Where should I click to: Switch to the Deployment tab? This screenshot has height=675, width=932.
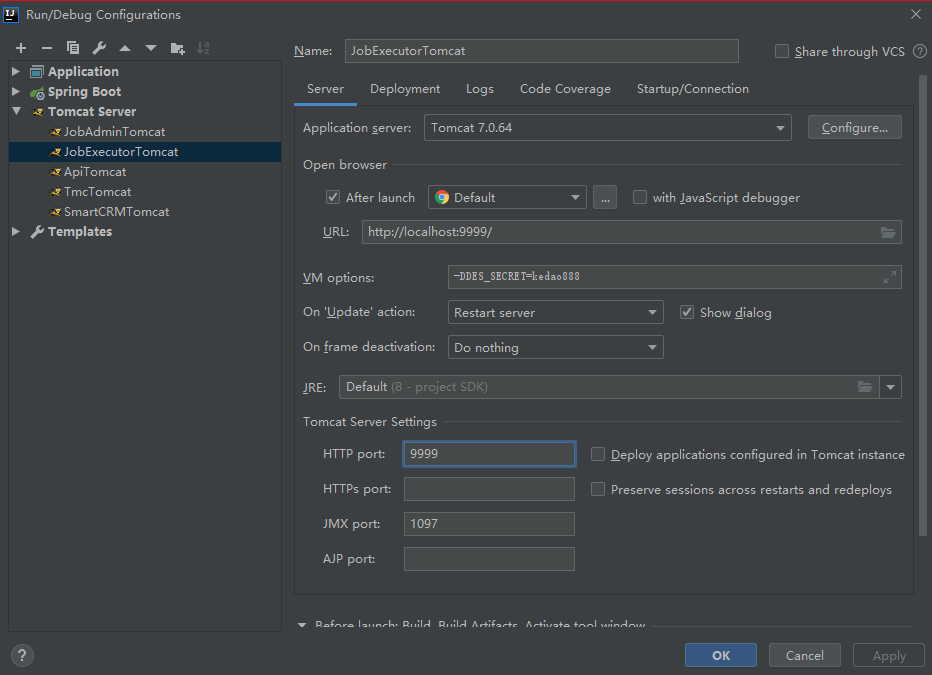click(404, 88)
